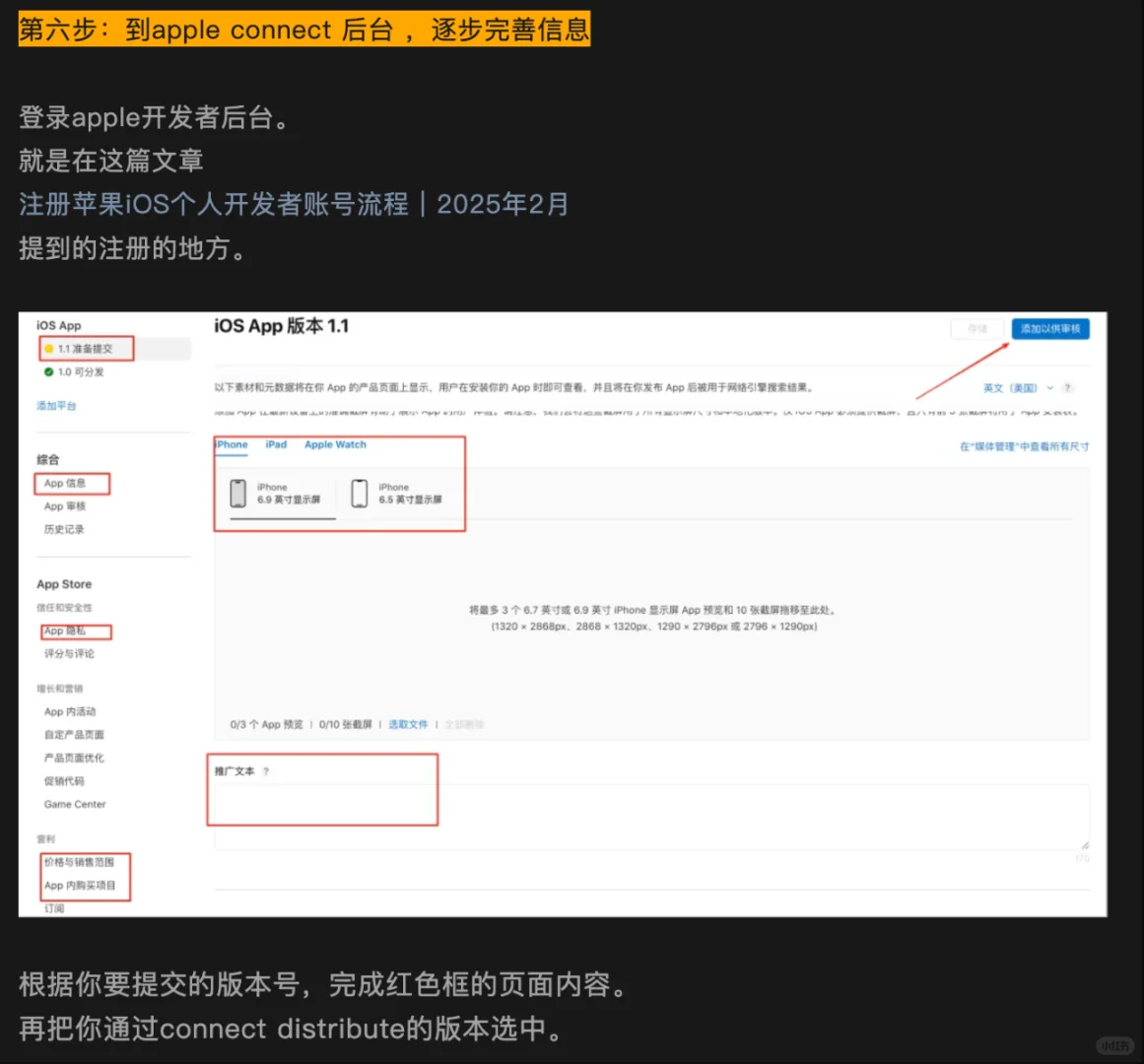Open the help icon next to 英文（美国）
This screenshot has width=1144, height=1064.
pyautogui.click(x=1067, y=387)
